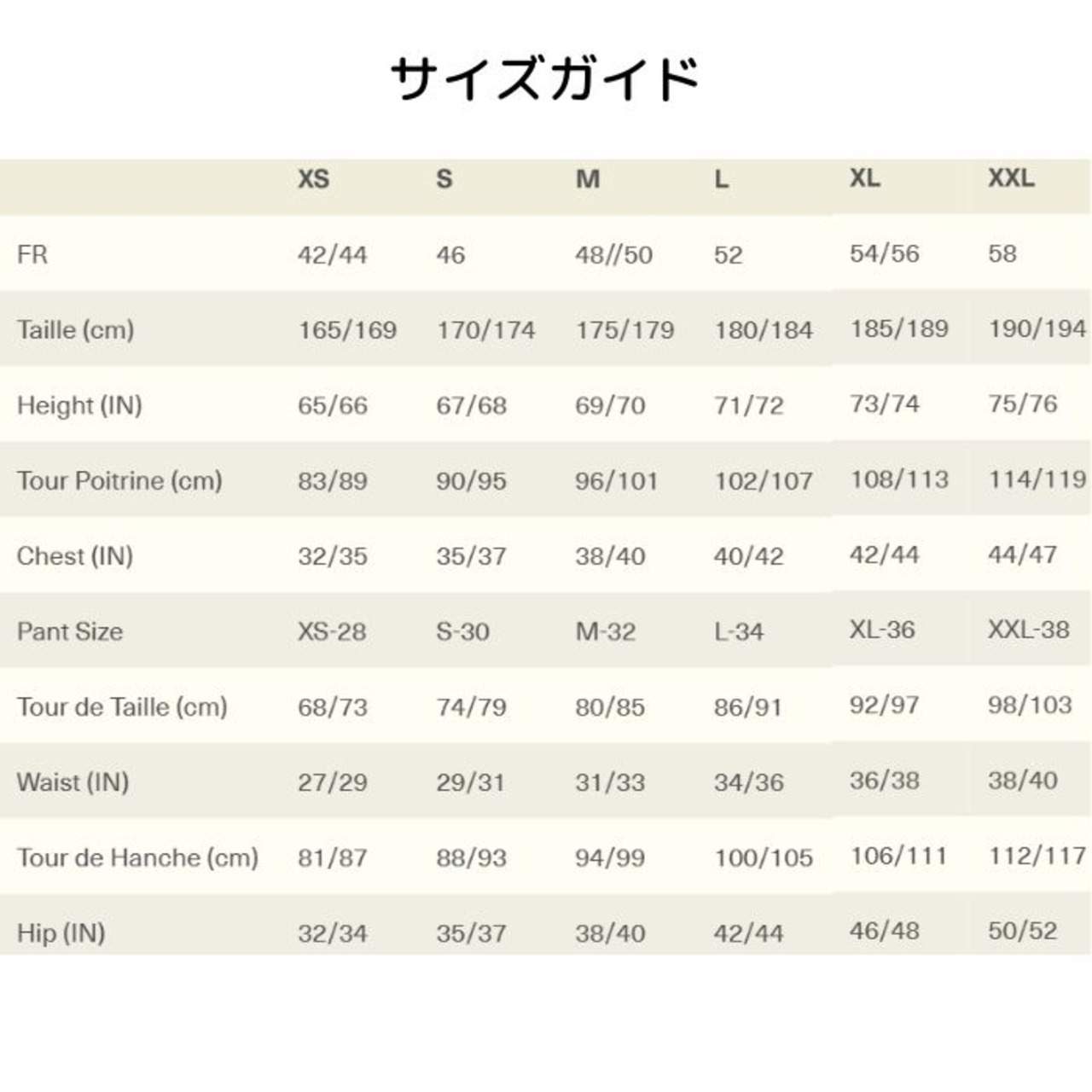
Task: Click the Tour de Taille (cm) label
Action: click(x=122, y=706)
